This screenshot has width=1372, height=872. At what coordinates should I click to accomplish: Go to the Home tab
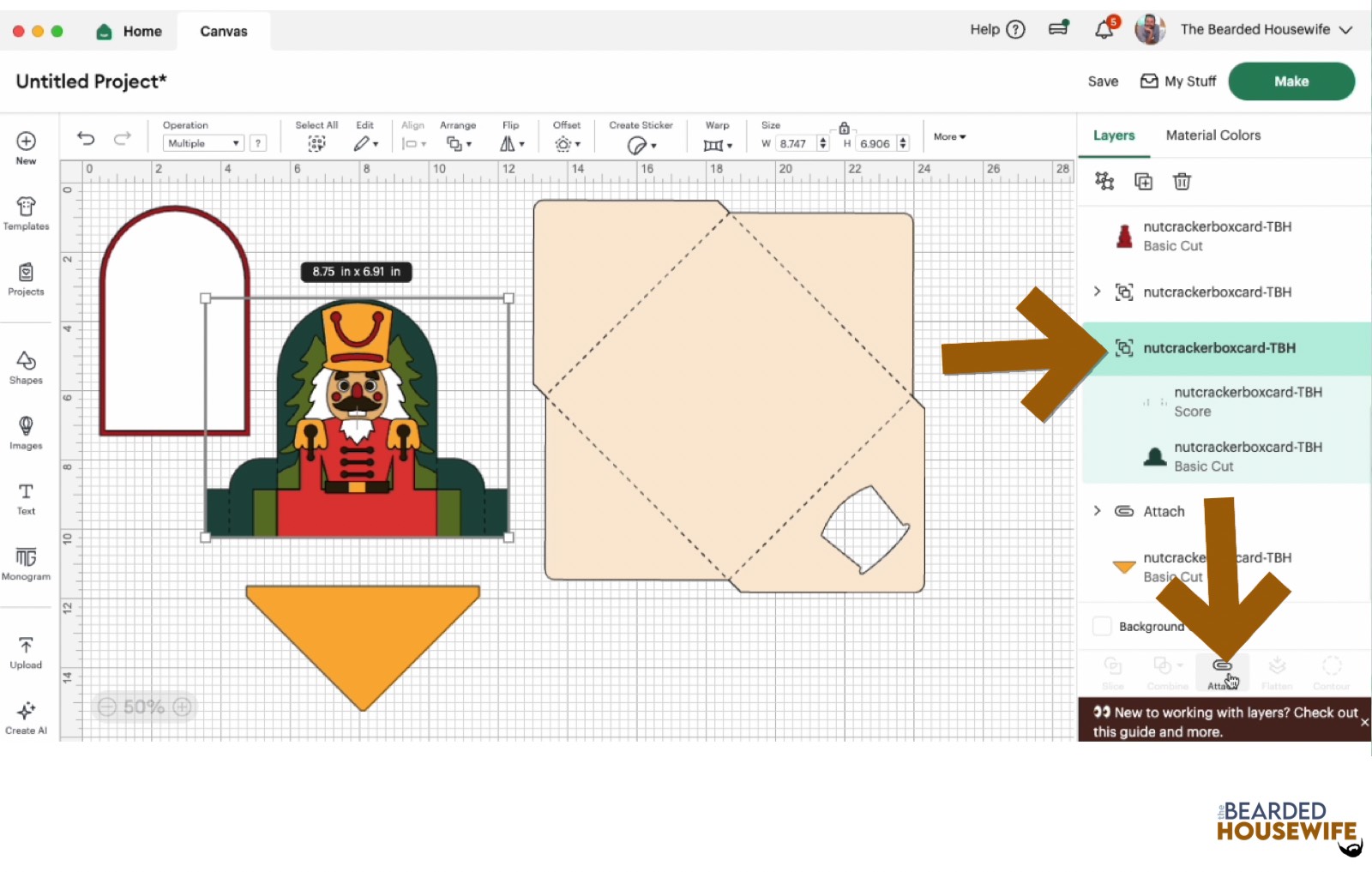[130, 32]
